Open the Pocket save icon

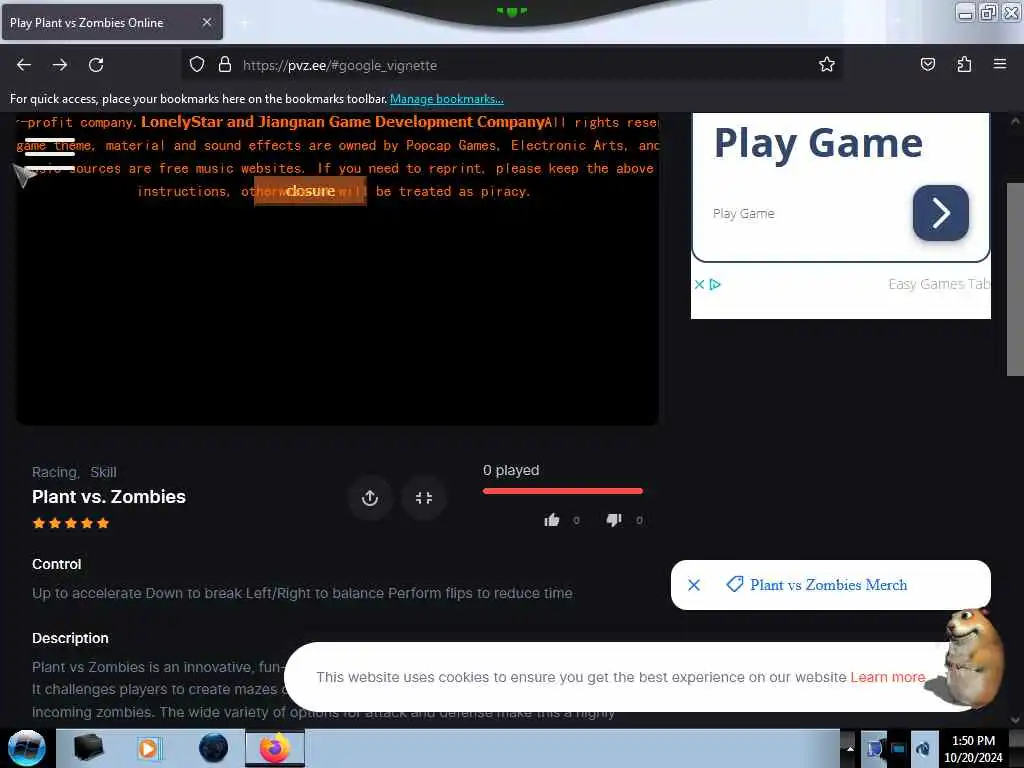927,65
